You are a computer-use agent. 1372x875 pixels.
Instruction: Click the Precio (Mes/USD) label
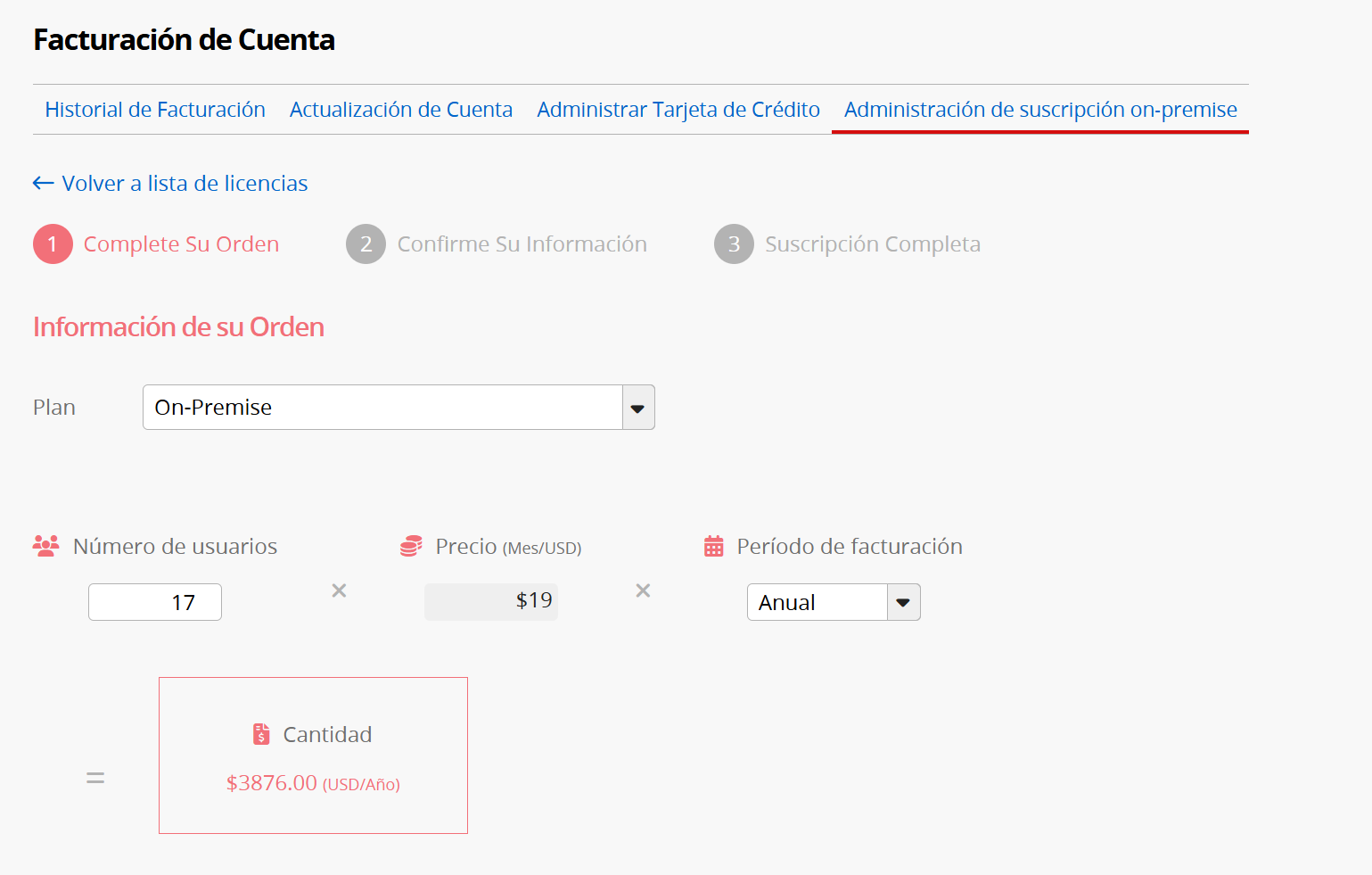click(x=508, y=547)
